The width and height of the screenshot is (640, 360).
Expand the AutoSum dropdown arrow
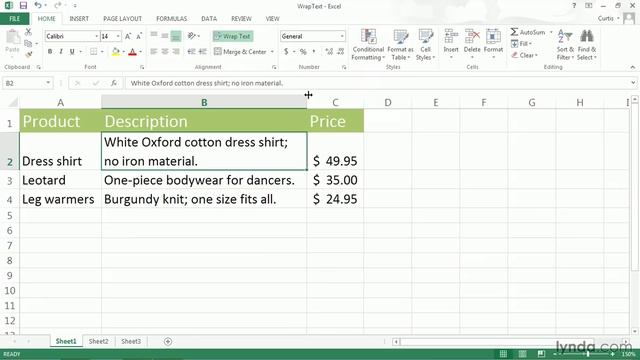pos(551,32)
